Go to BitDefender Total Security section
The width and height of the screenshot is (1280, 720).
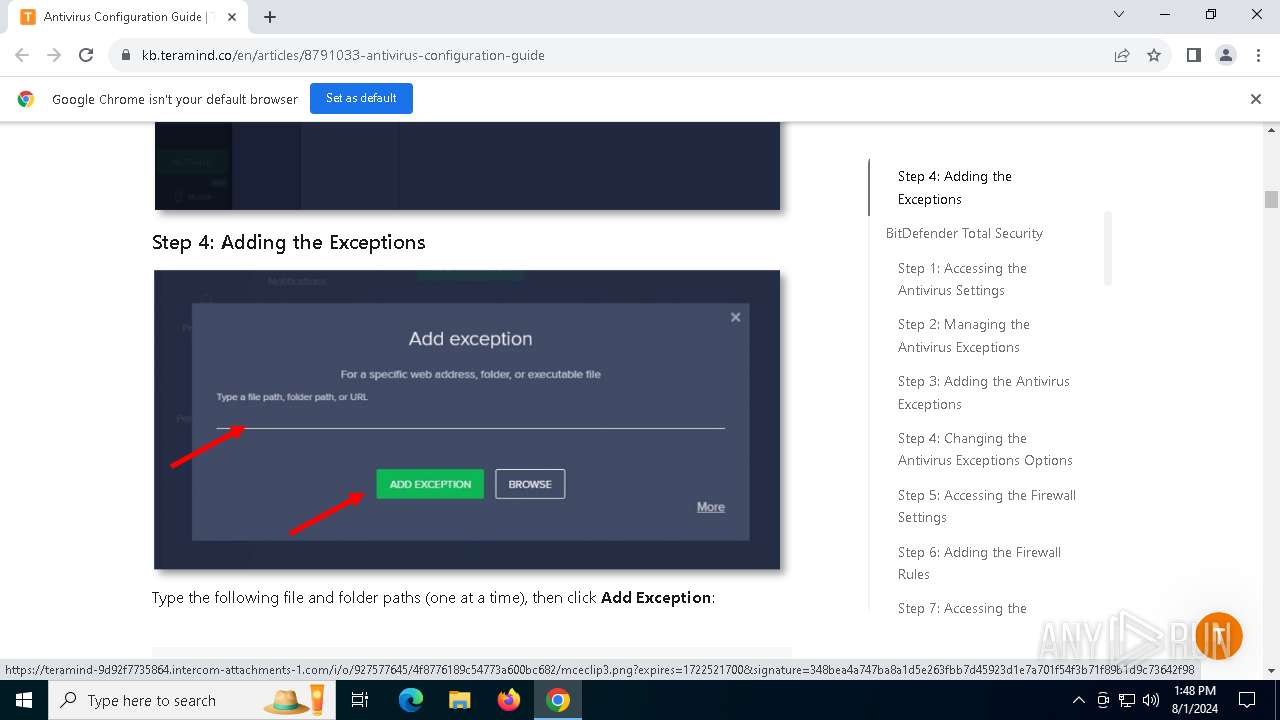point(964,233)
